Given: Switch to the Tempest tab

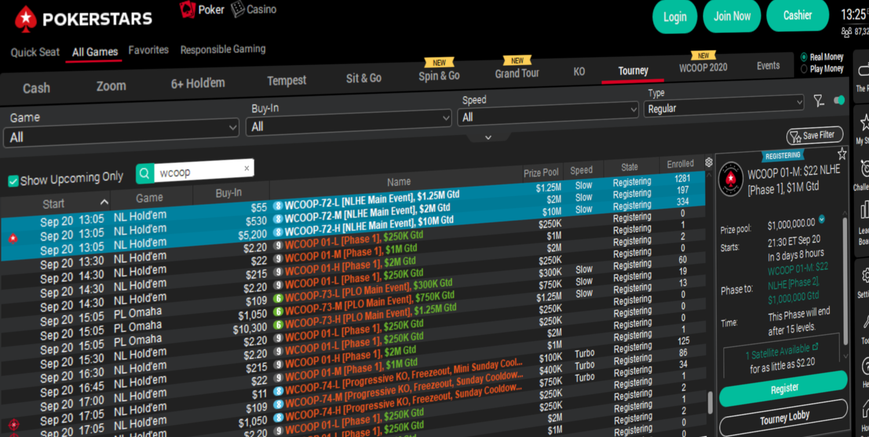Looking at the screenshot, I should (x=287, y=81).
